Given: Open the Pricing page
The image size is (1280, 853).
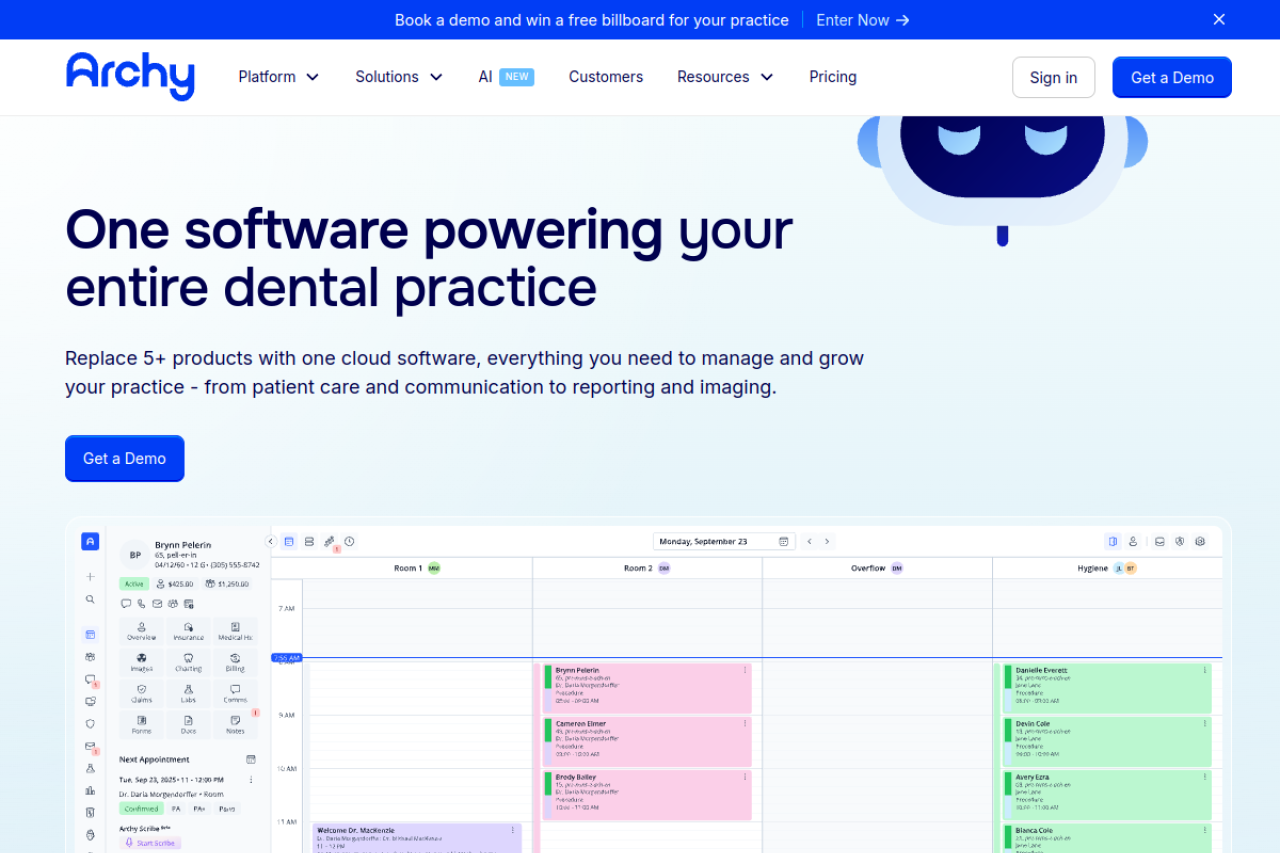Looking at the screenshot, I should click(x=832, y=77).
